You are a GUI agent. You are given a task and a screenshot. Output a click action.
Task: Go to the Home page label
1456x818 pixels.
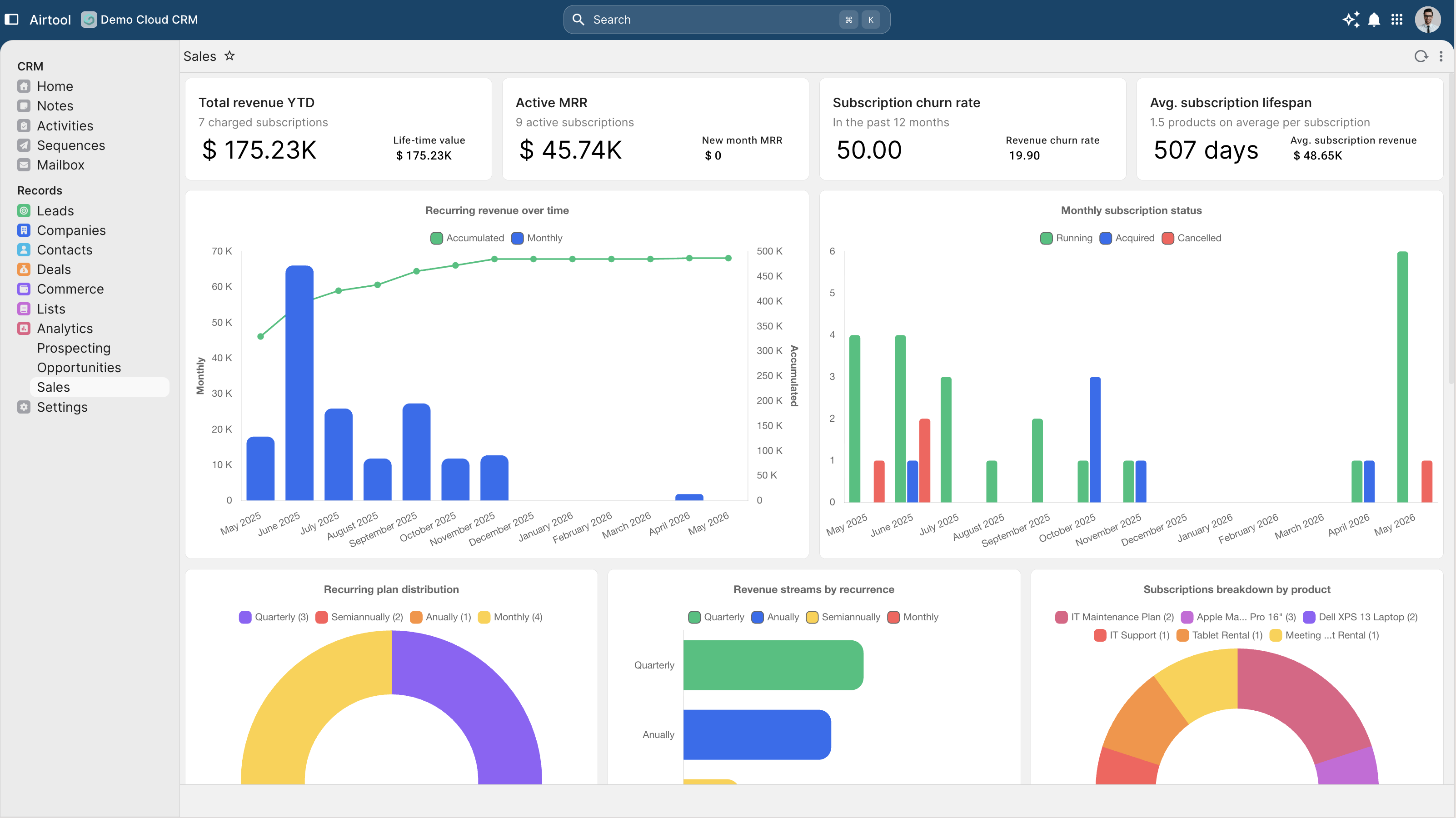(x=55, y=86)
